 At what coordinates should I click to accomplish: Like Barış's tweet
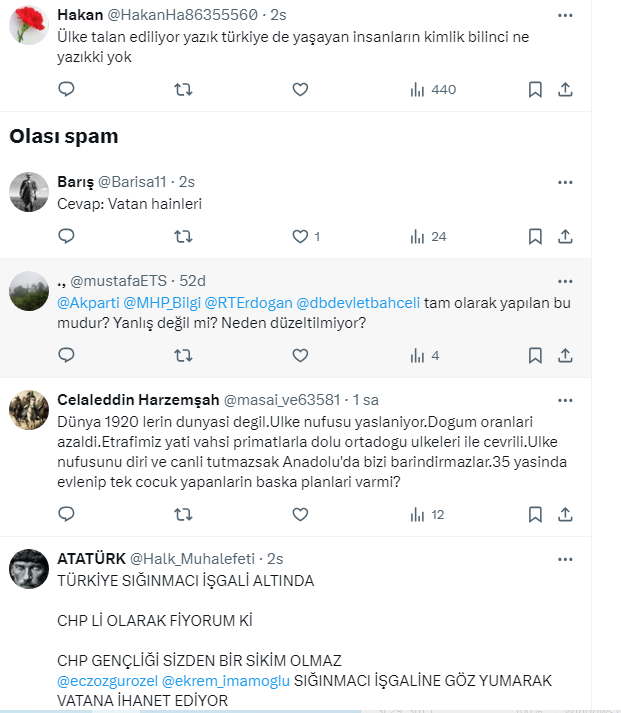click(300, 237)
